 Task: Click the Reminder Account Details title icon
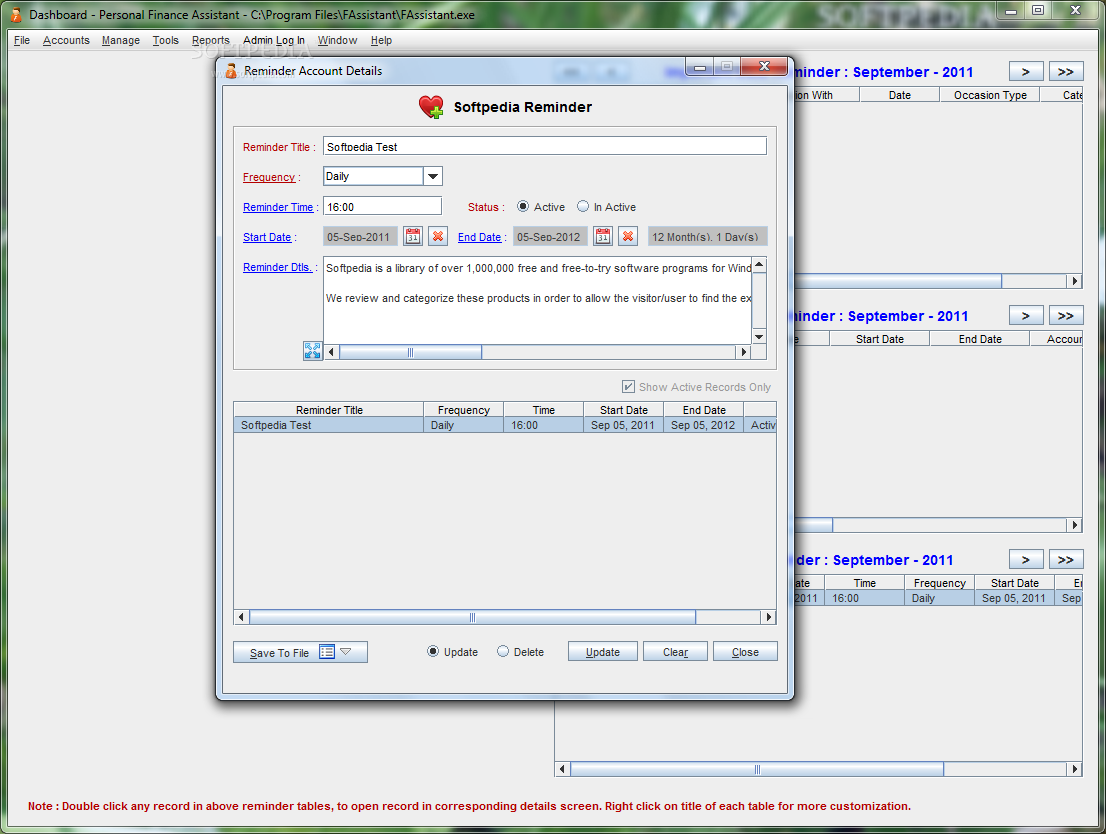231,71
